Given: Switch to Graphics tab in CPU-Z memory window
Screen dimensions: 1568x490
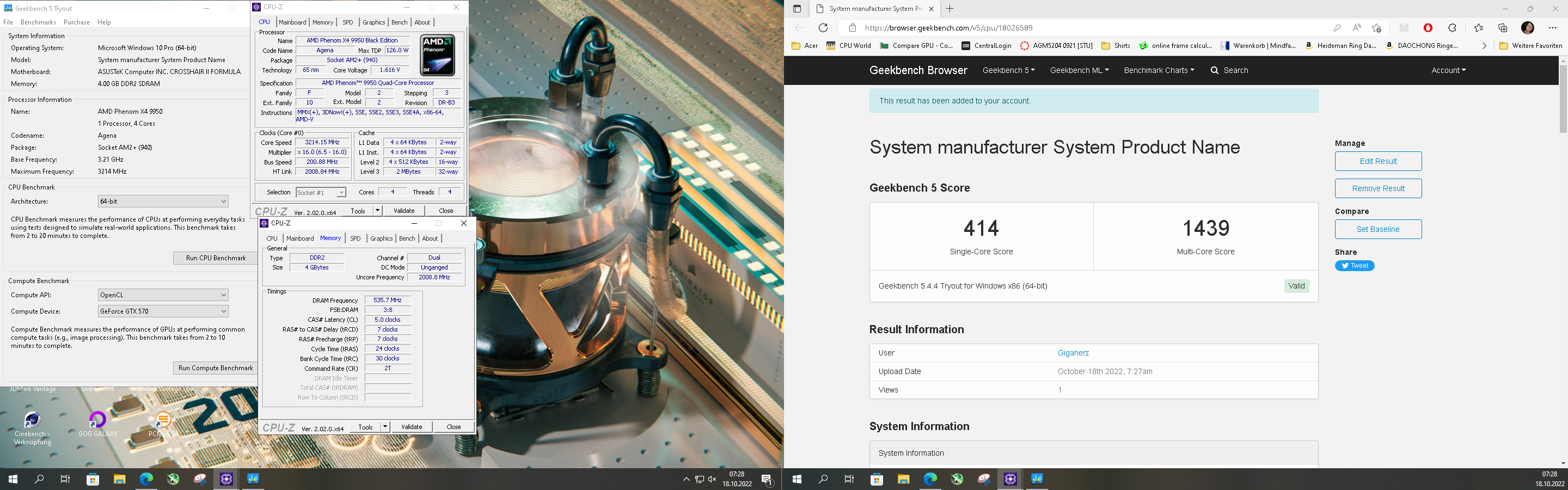Looking at the screenshot, I should [381, 238].
